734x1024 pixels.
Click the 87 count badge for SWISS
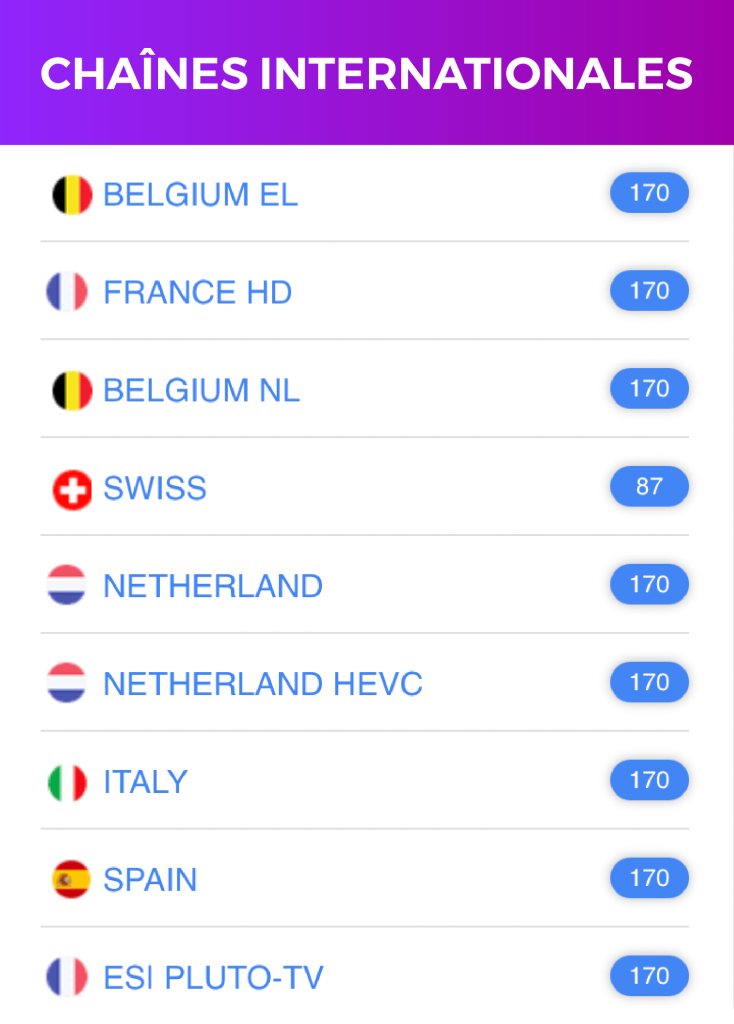tap(649, 487)
